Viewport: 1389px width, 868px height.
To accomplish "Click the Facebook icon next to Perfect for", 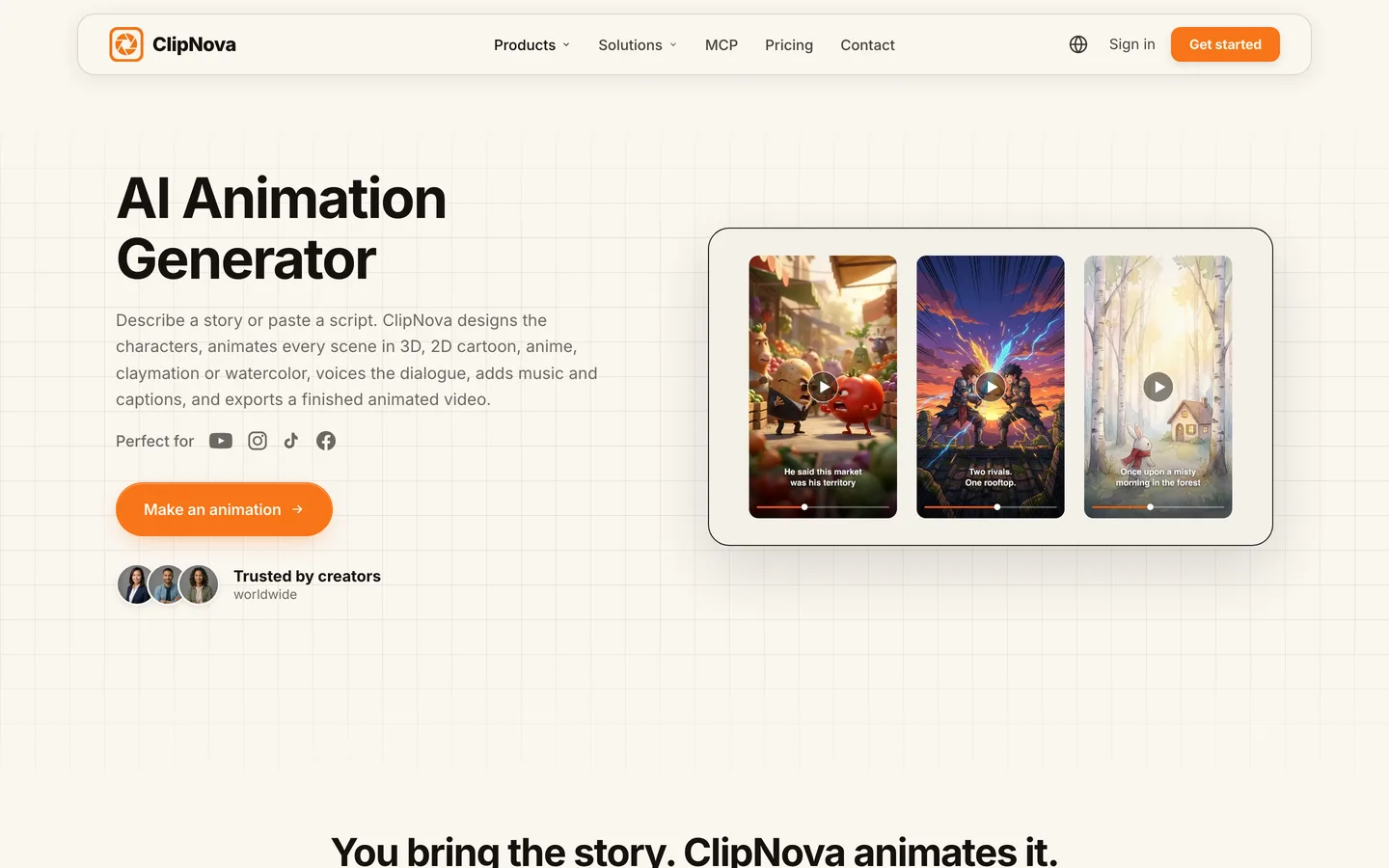I will click(x=326, y=441).
